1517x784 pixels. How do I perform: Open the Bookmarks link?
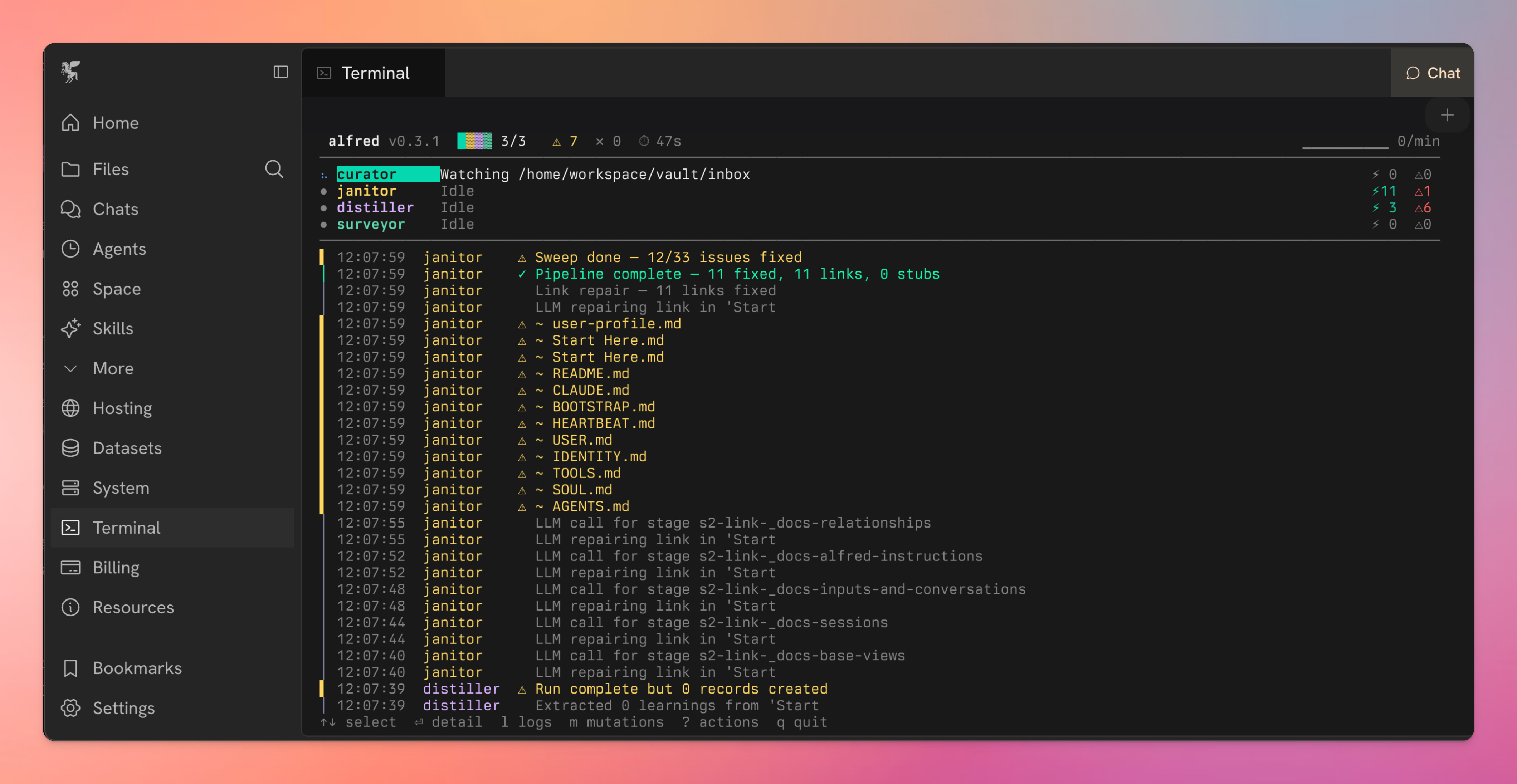pyautogui.click(x=137, y=668)
